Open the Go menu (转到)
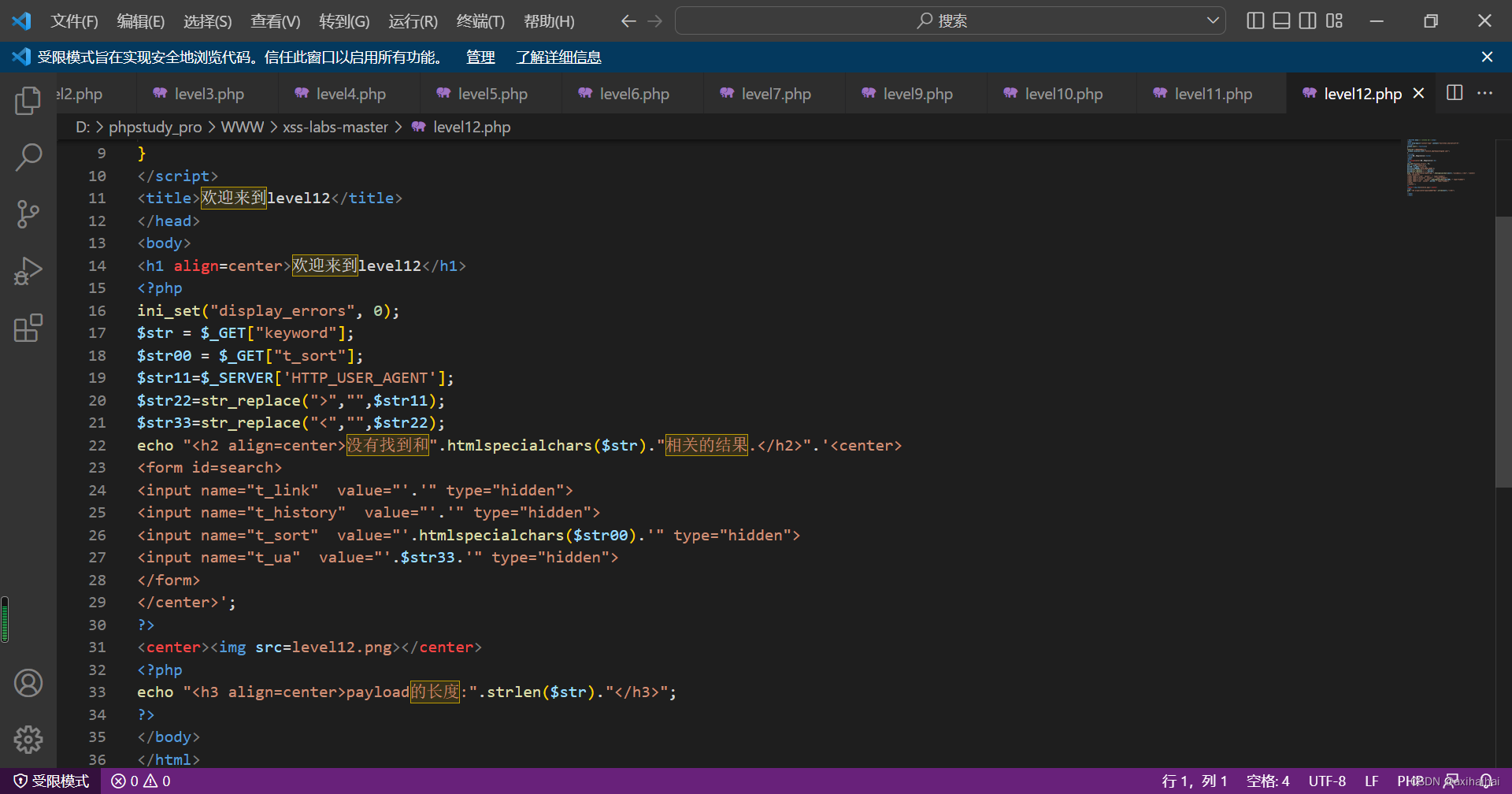The height and width of the screenshot is (794, 1512). click(x=344, y=21)
